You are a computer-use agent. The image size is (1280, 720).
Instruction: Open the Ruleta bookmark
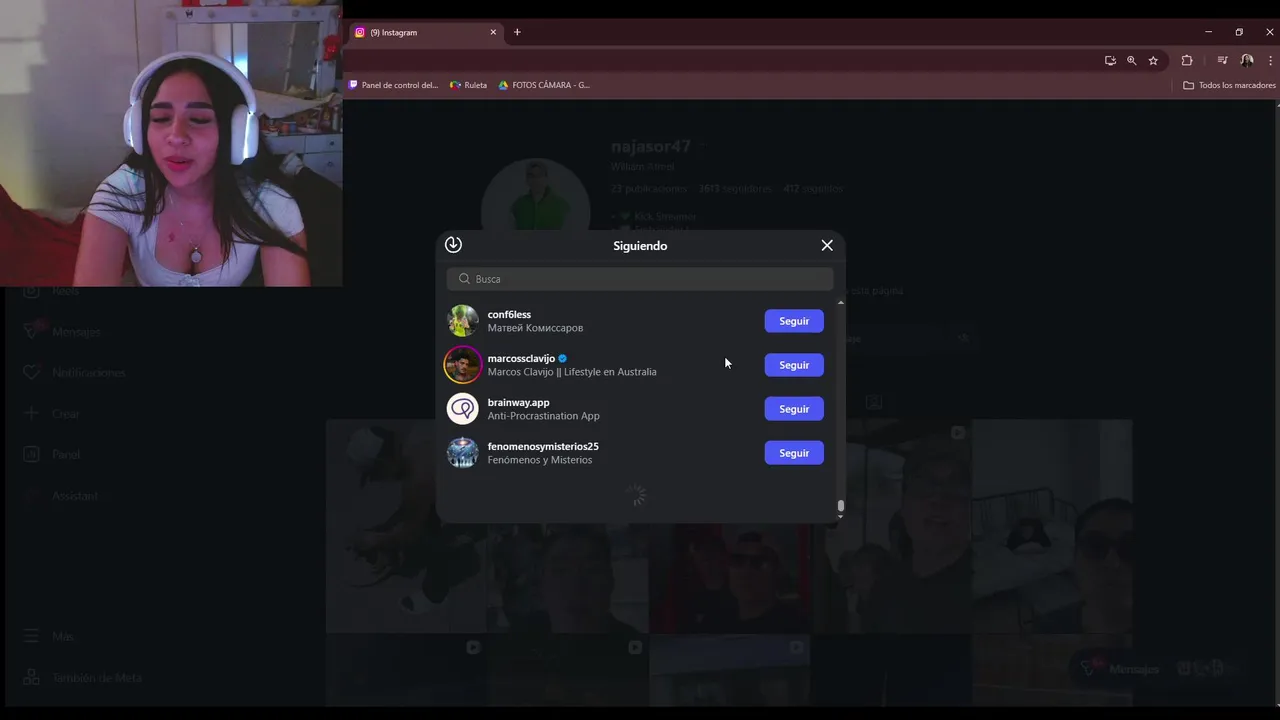click(x=469, y=85)
